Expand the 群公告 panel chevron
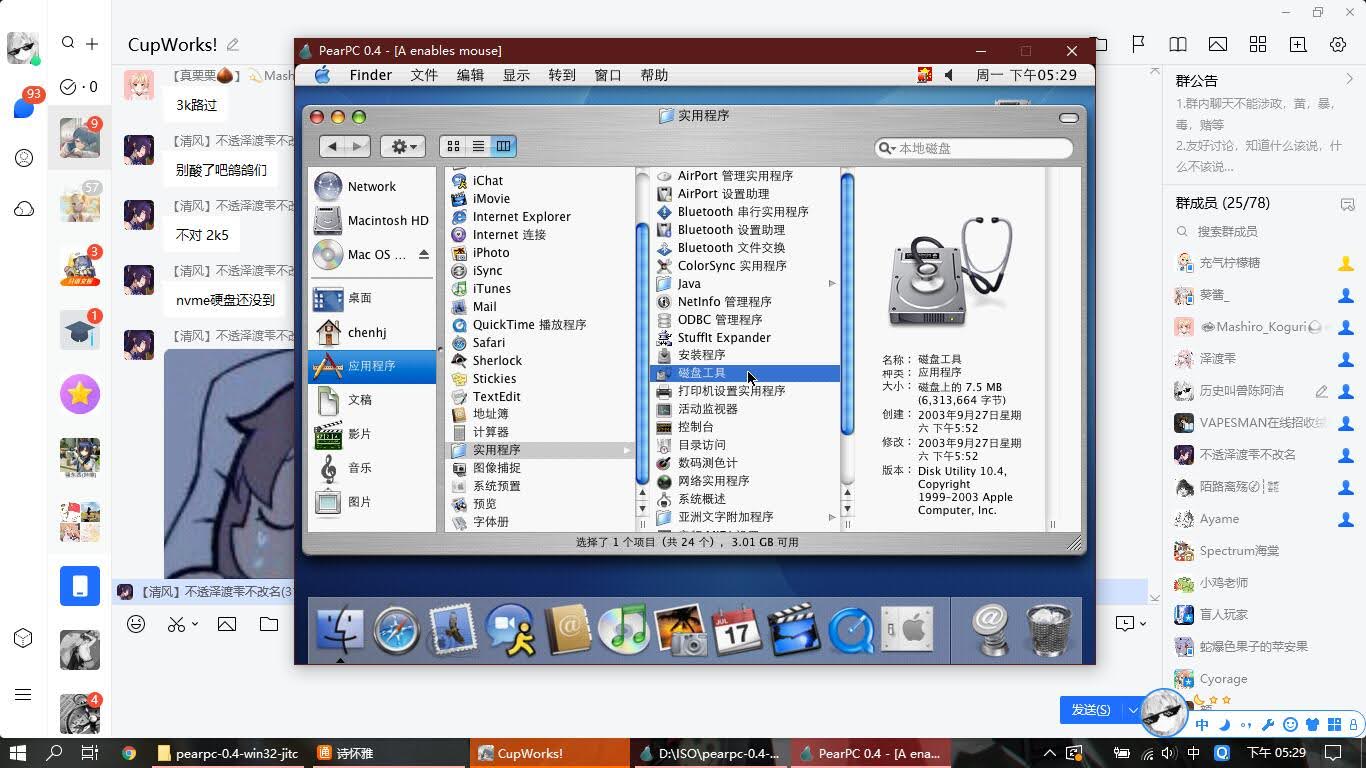Screen dimensions: 1366x768 (x=1348, y=79)
